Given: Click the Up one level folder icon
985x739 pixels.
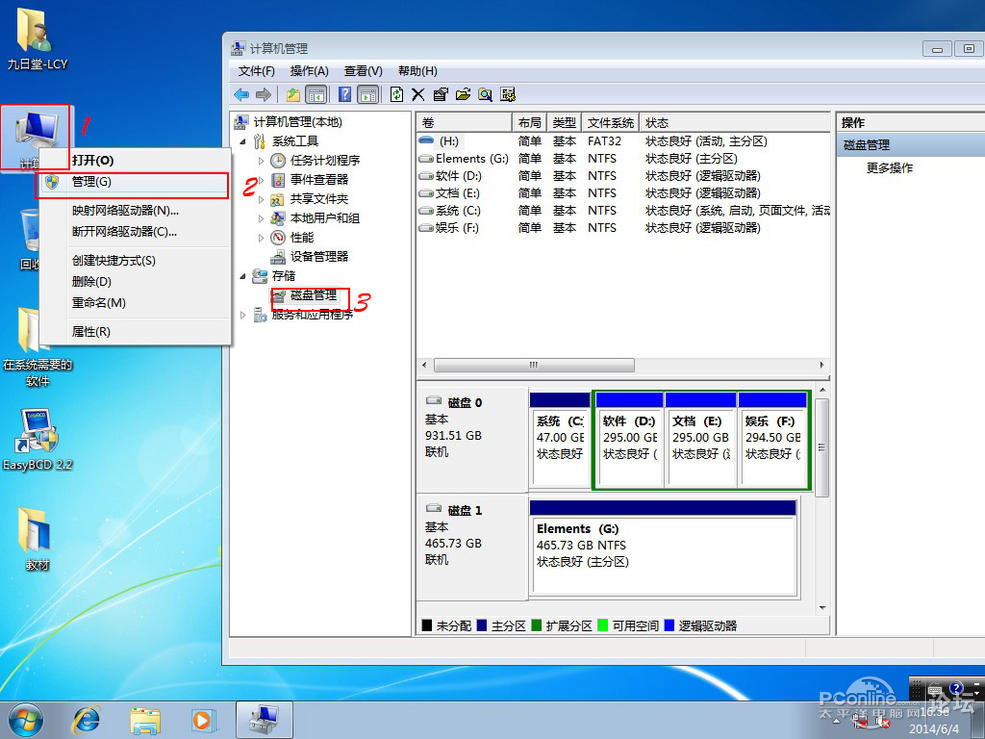Looking at the screenshot, I should pyautogui.click(x=293, y=95).
